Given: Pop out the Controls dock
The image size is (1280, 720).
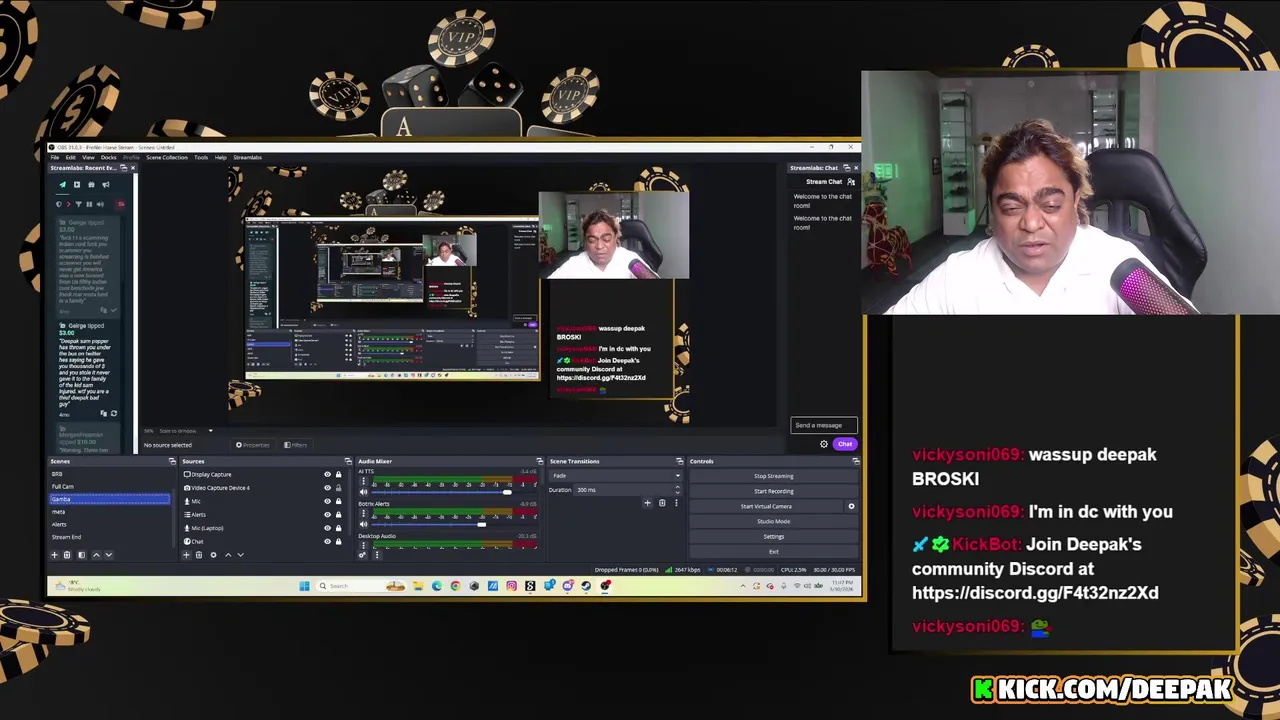Looking at the screenshot, I should coord(856,461).
